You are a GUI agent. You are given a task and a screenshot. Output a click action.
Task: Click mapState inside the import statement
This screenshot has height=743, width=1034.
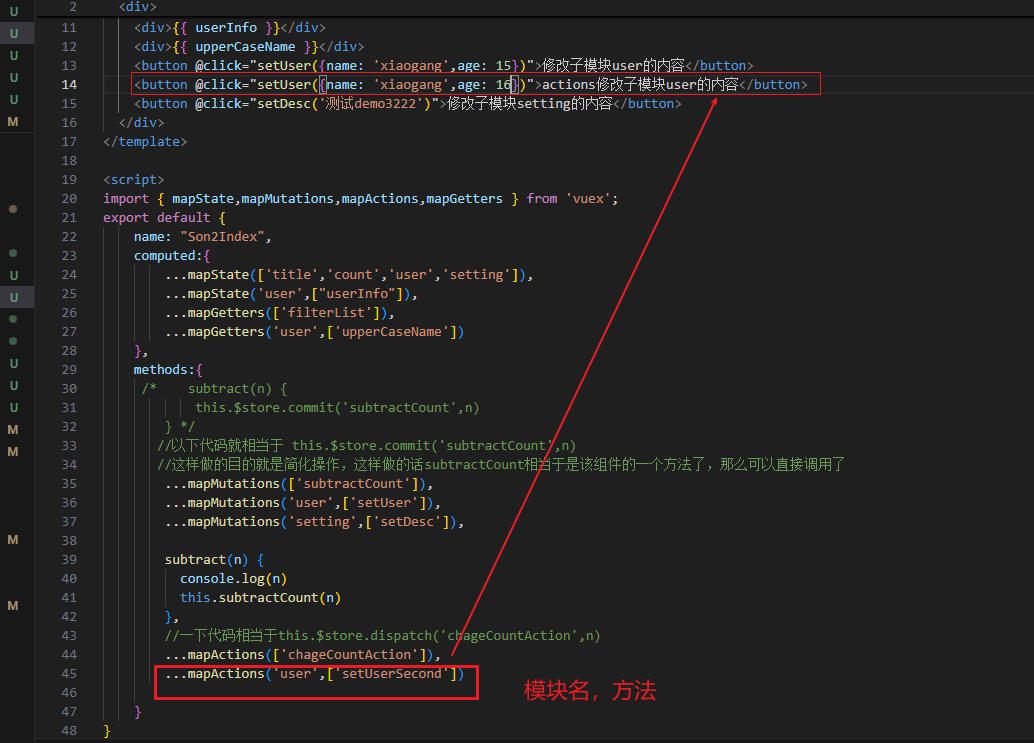point(202,198)
